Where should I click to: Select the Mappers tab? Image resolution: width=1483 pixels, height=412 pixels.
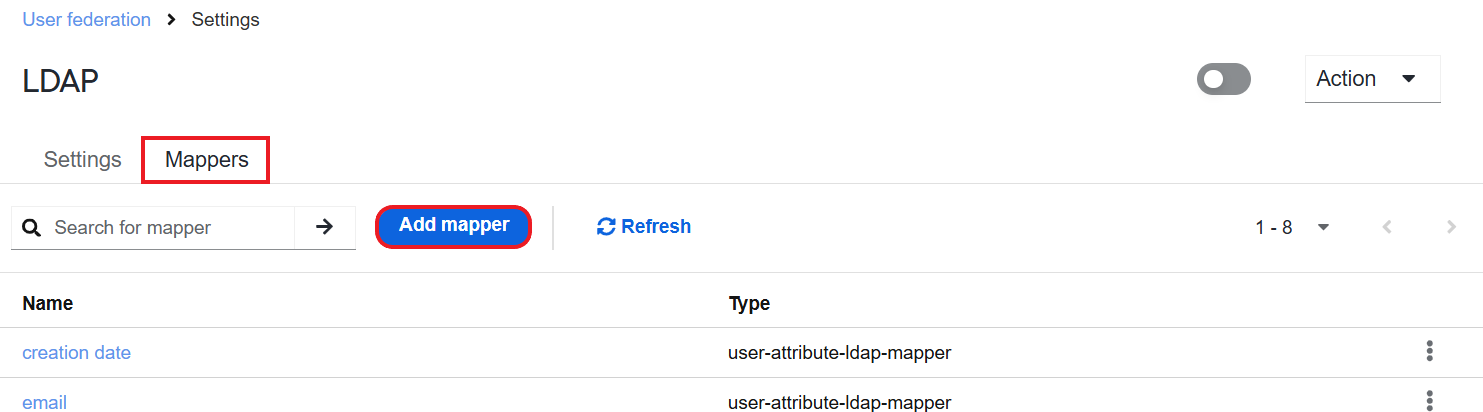pyautogui.click(x=207, y=160)
